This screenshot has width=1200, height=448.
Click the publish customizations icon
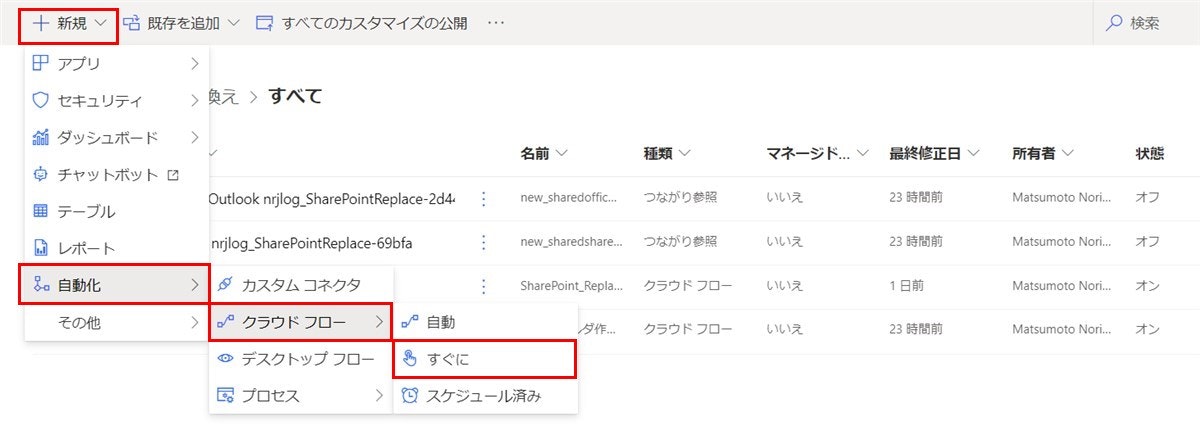click(x=265, y=22)
